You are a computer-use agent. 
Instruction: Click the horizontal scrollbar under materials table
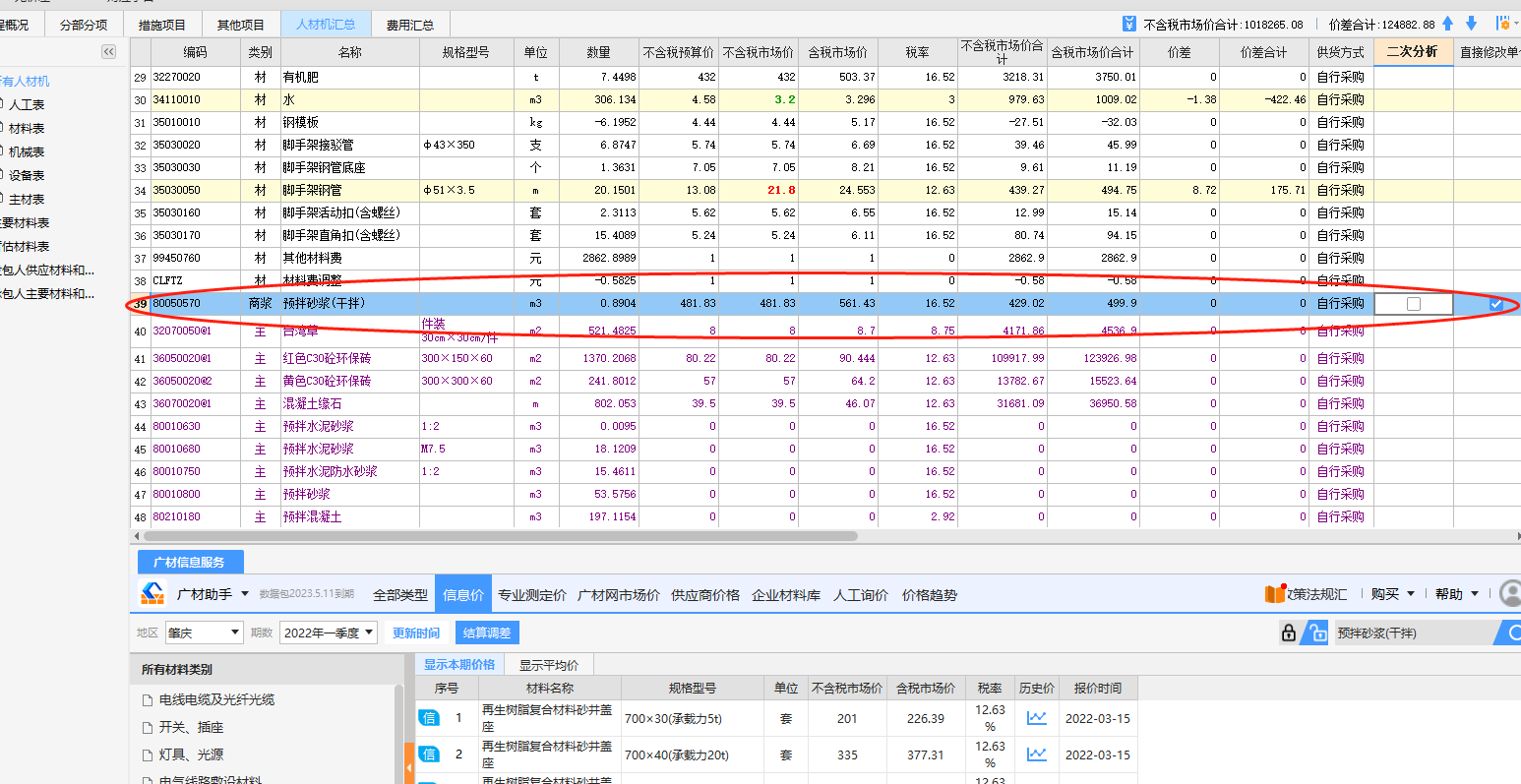[x=502, y=536]
